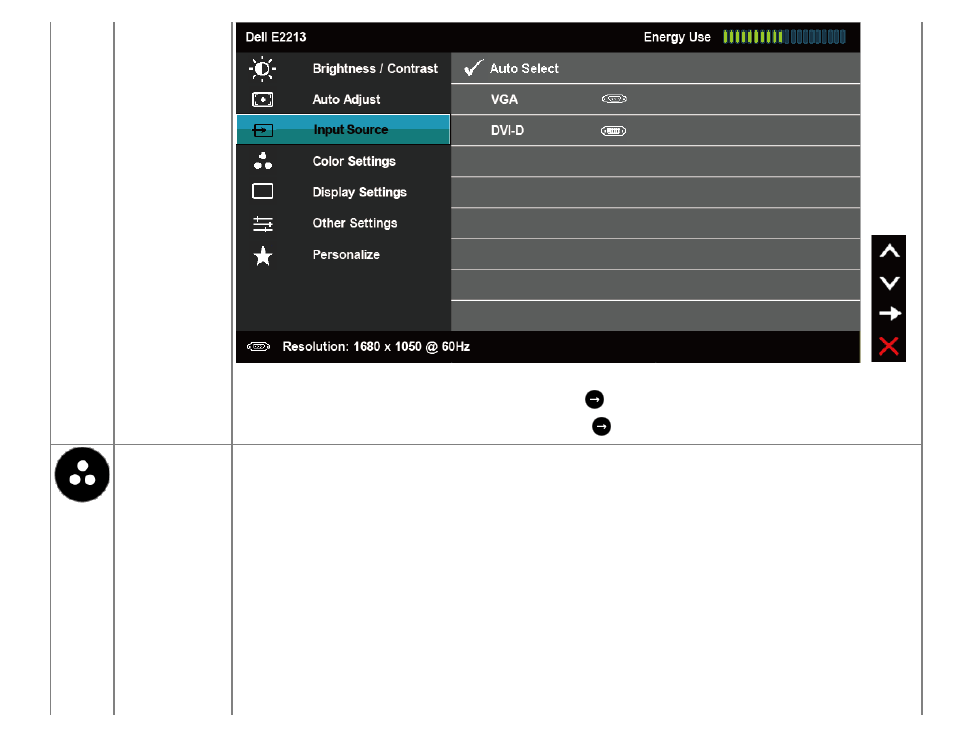Screen dimensions: 954x737
Task: Click the red X exit button
Action: click(x=889, y=346)
